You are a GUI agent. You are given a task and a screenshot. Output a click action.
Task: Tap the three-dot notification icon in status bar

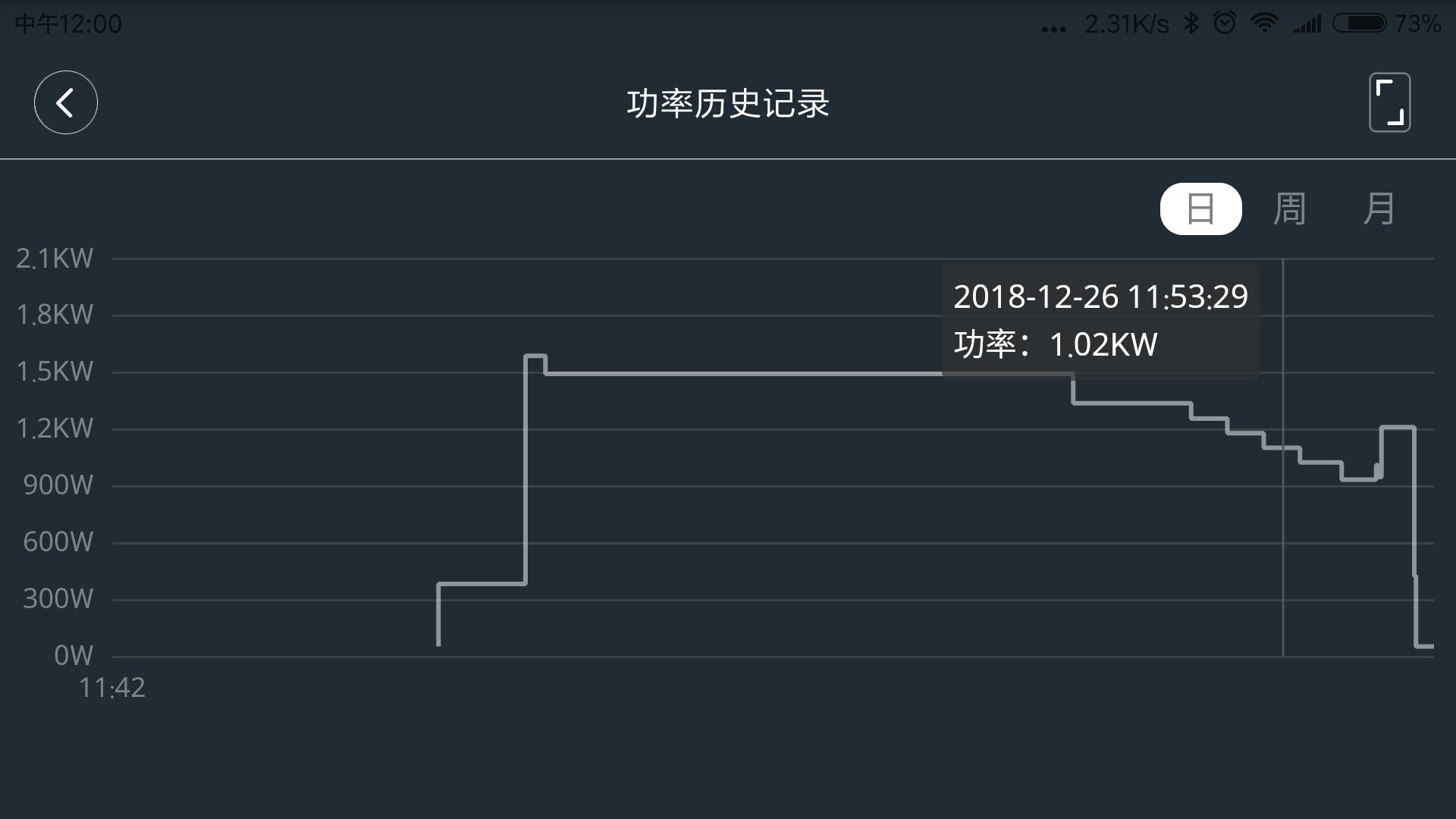click(1052, 27)
